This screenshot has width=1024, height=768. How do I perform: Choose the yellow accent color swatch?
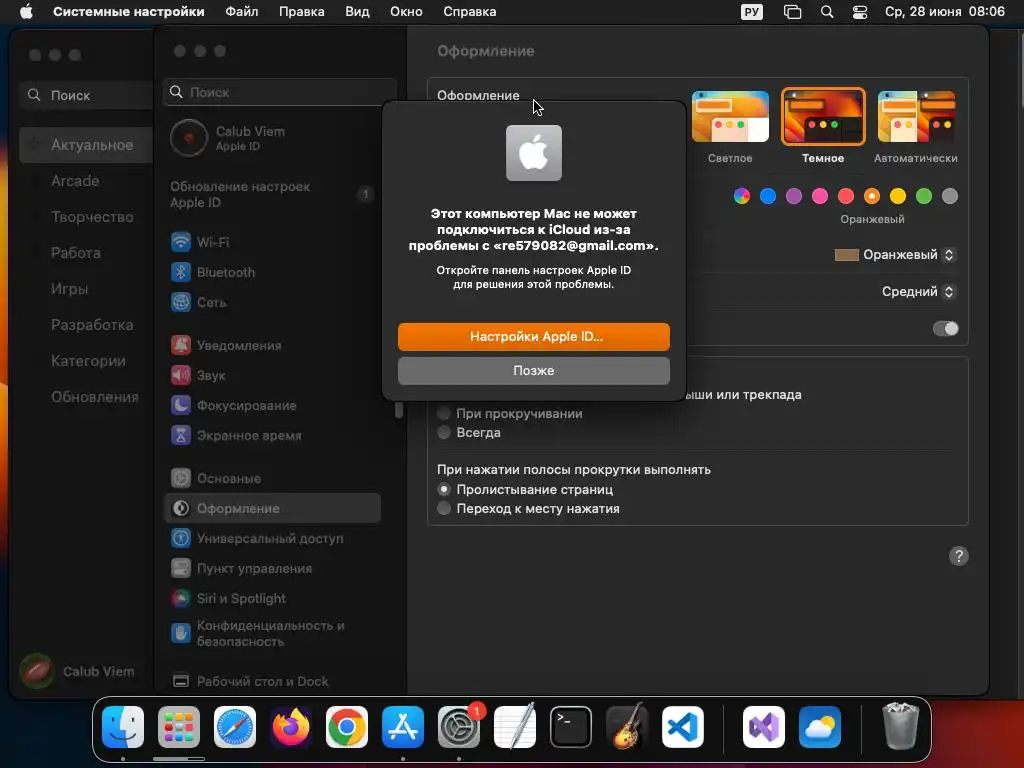coord(898,196)
